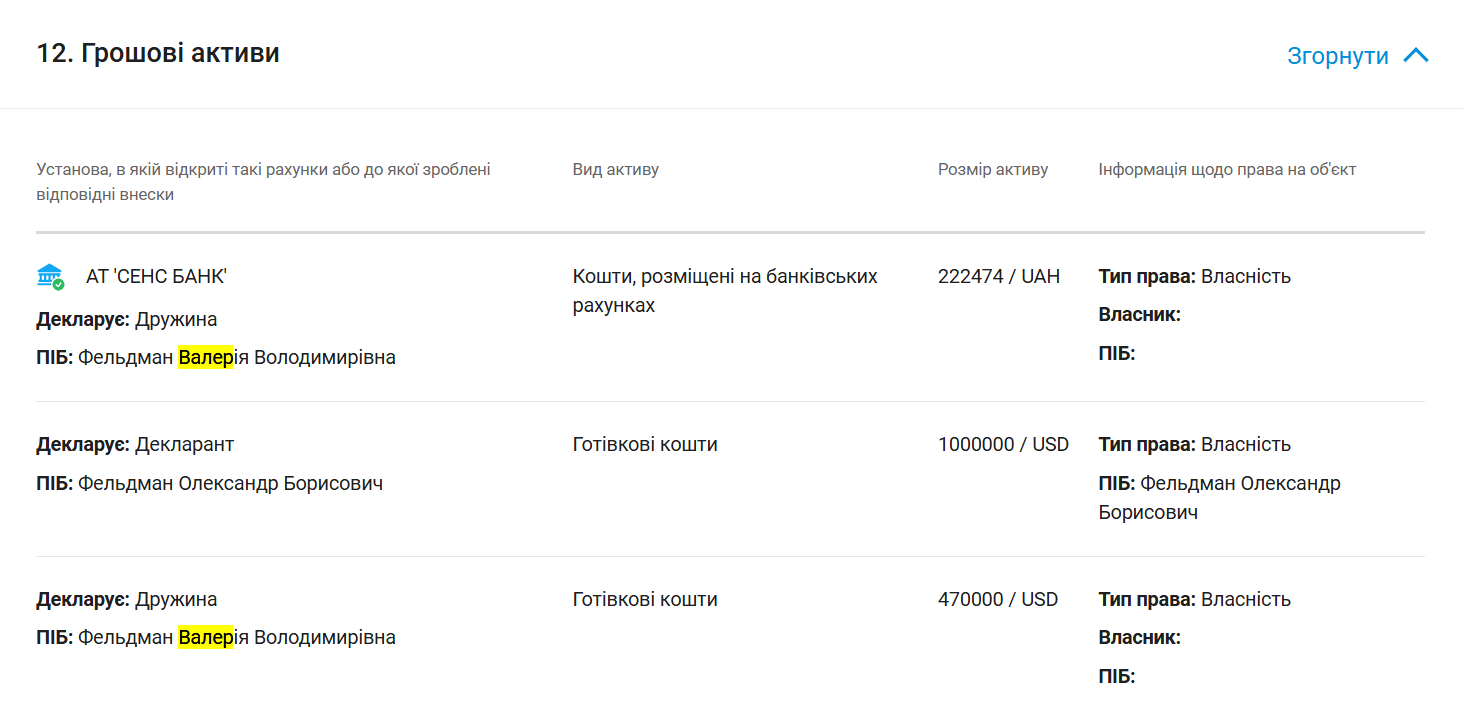
Task: Collapse the section with the chevron-up arrow
Action: click(x=1416, y=55)
